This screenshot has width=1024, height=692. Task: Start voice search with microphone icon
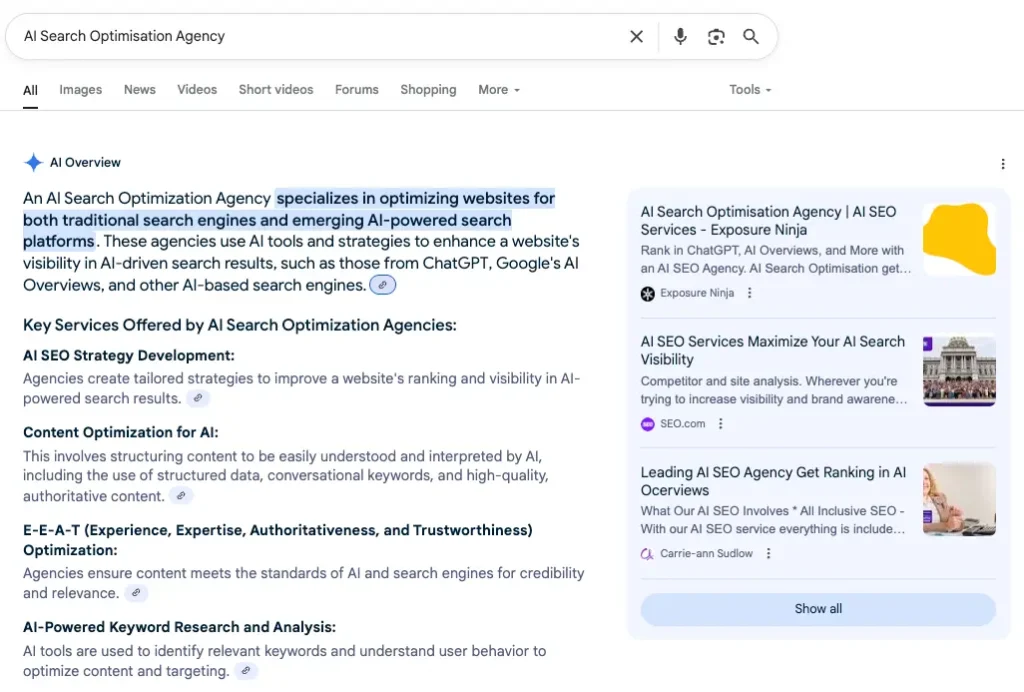(680, 37)
